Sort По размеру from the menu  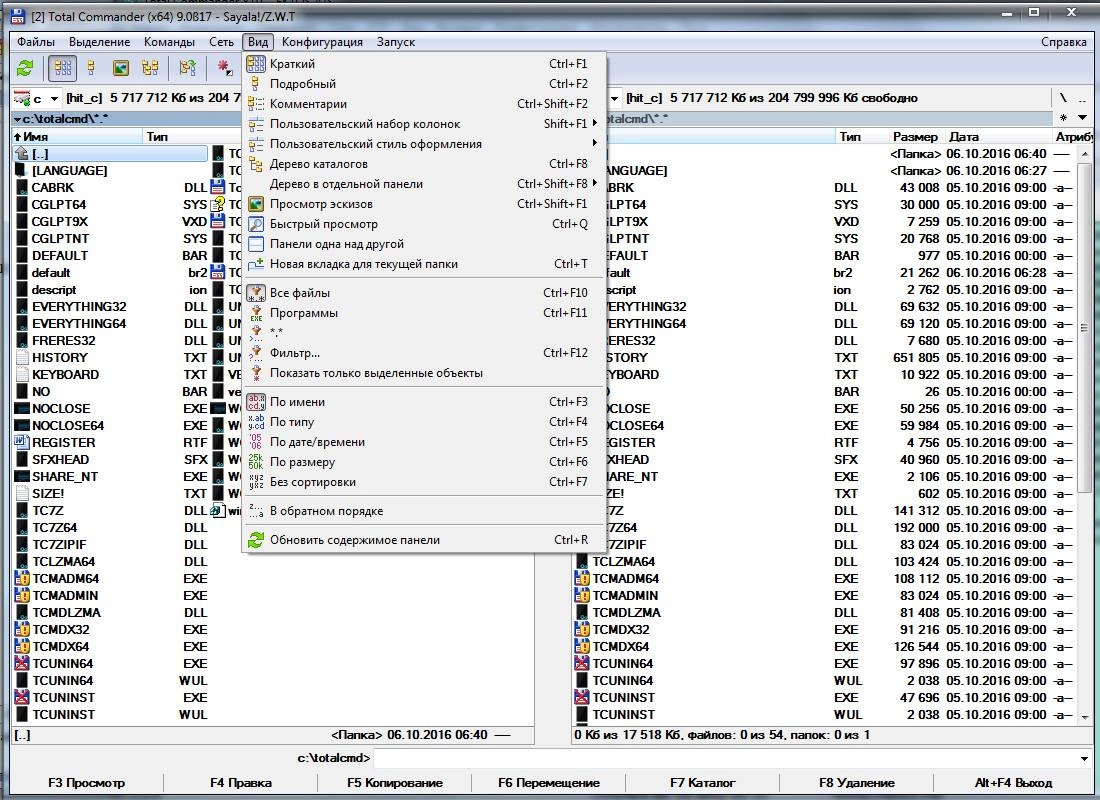(424, 462)
